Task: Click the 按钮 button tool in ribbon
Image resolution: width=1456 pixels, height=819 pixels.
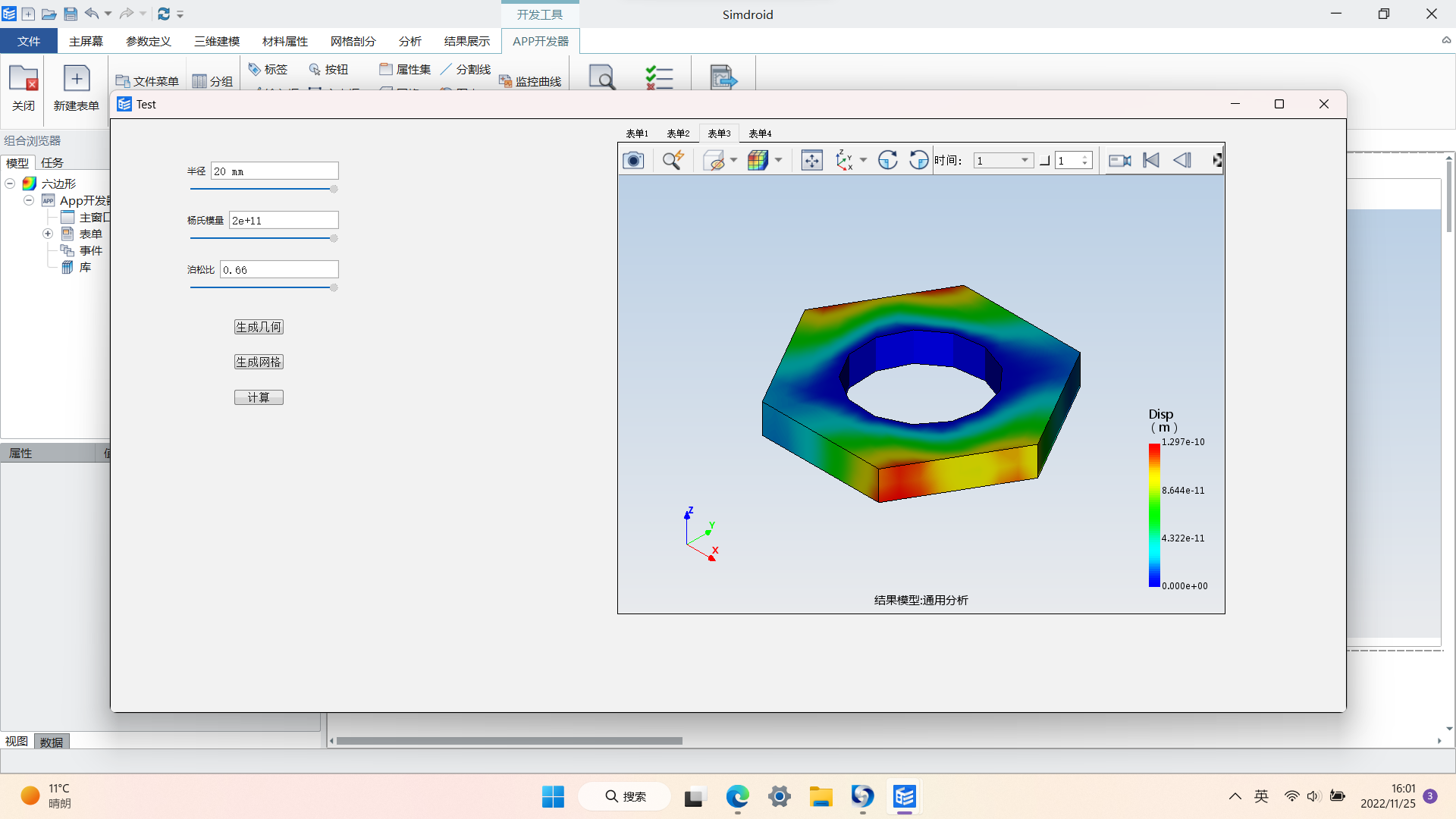Action: pyautogui.click(x=328, y=69)
